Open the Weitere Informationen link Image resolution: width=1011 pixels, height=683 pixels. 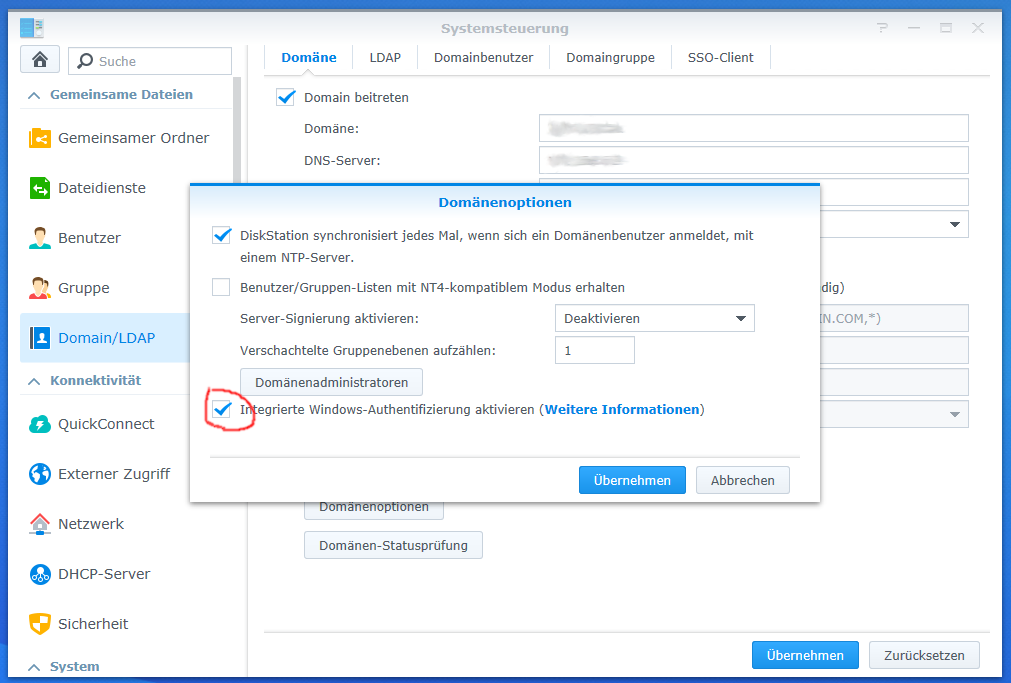point(622,408)
